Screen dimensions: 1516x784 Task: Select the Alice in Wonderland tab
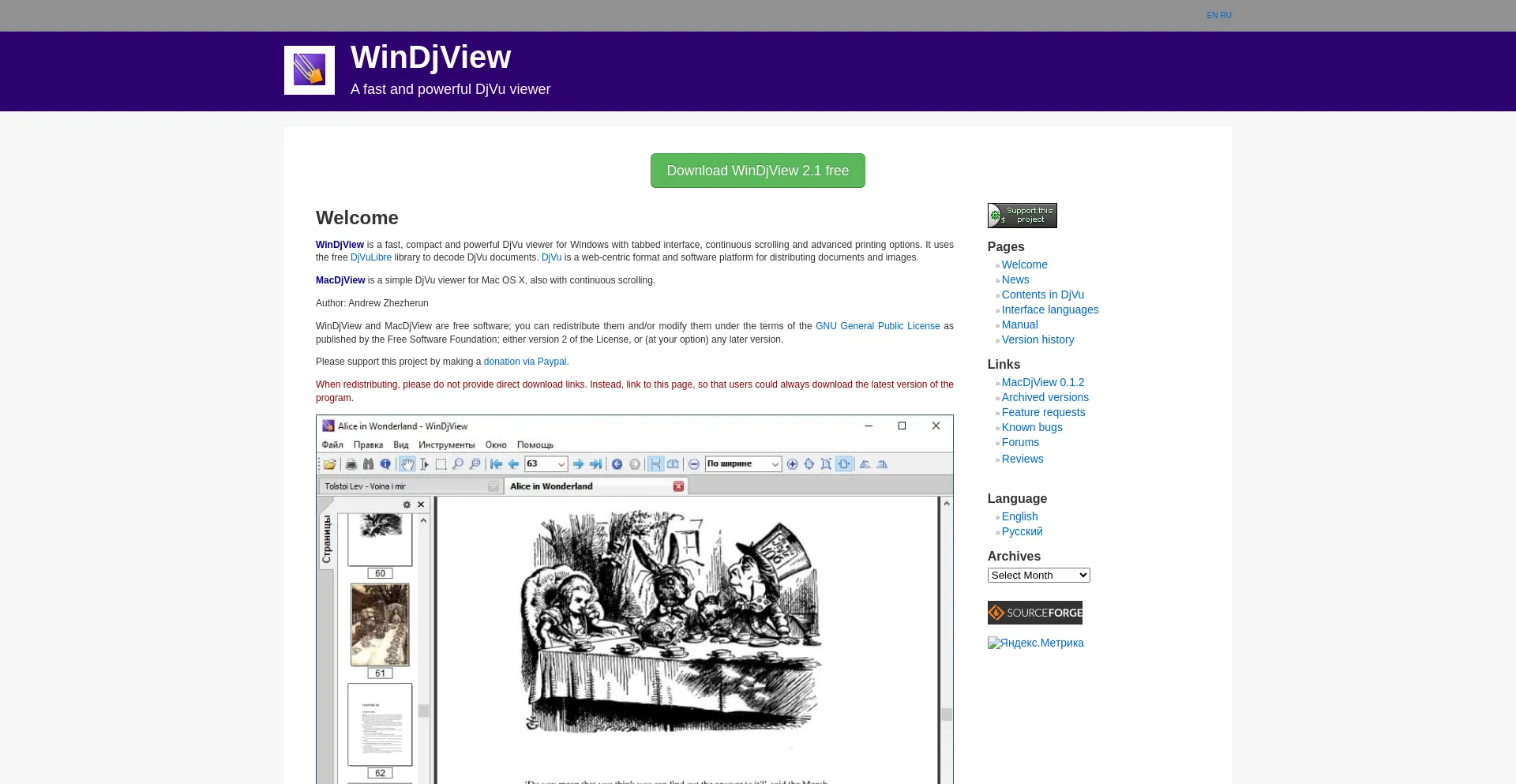tap(596, 486)
